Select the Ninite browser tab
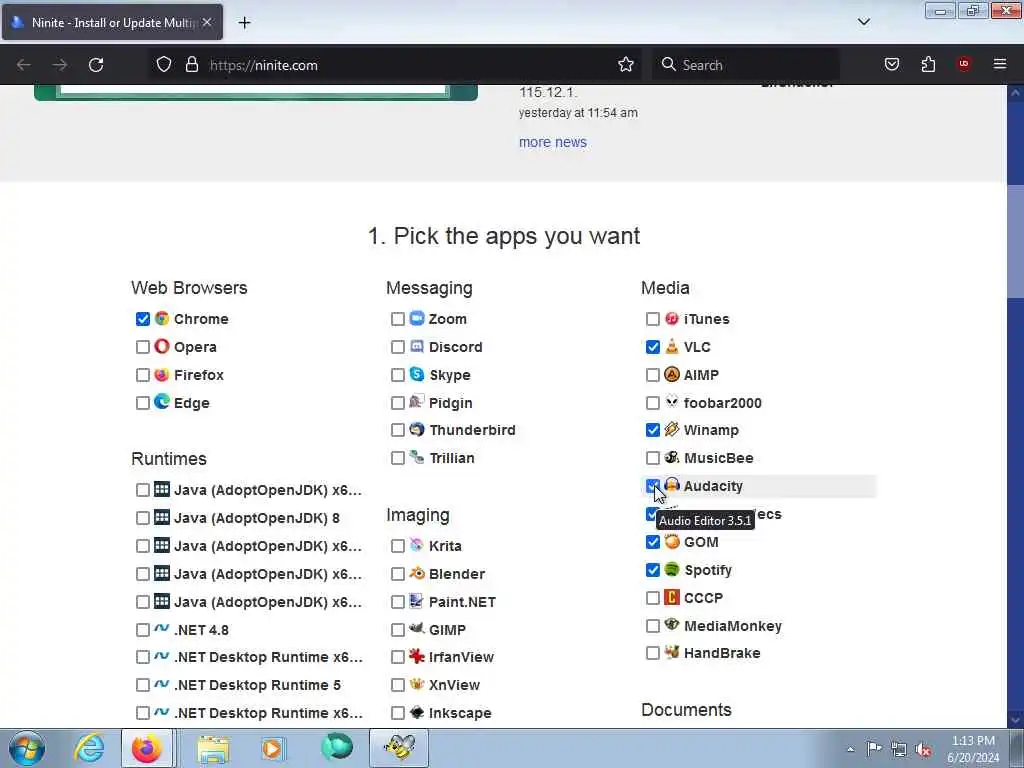The image size is (1024, 768). click(x=112, y=22)
